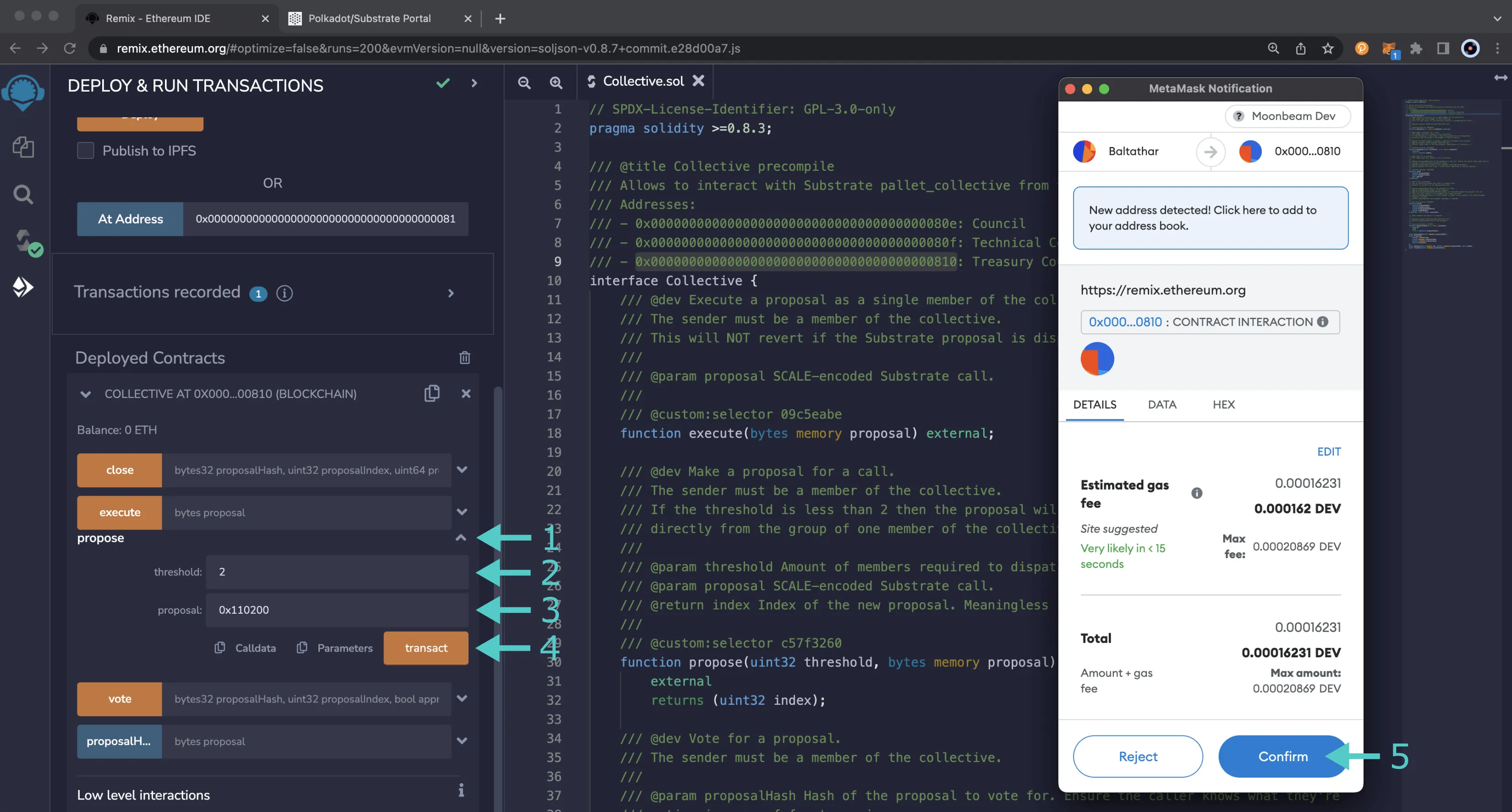The width and height of the screenshot is (1512, 812).
Task: Switch to the HEX tab in MetaMask
Action: click(1223, 403)
